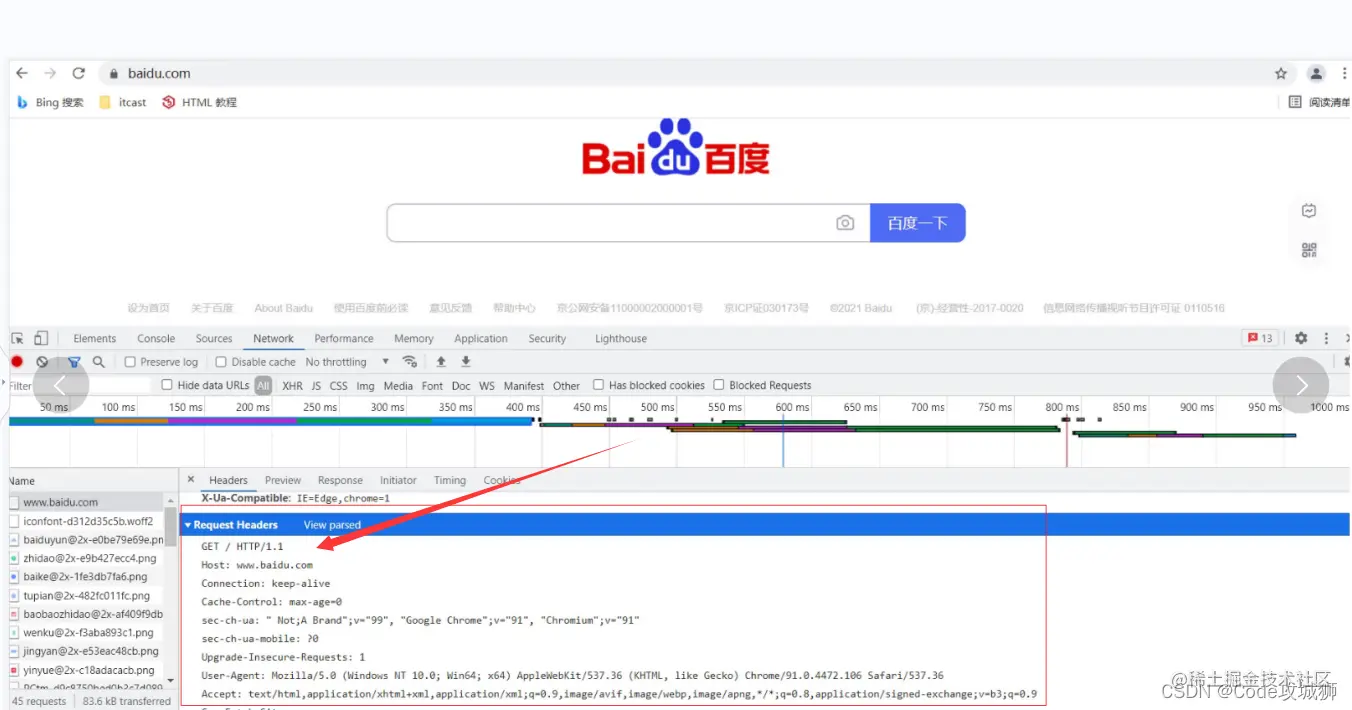Check the Has blocked cookies option
Viewport: 1352px width, 710px height.
click(598, 385)
